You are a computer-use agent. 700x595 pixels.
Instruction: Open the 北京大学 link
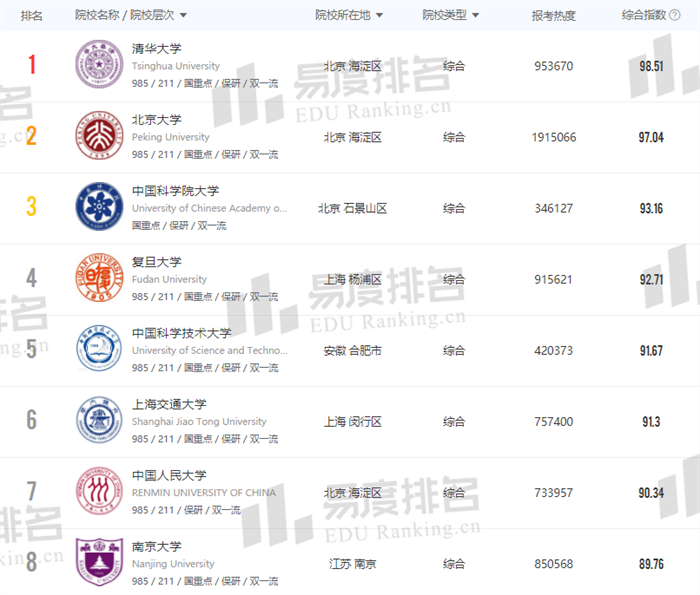(x=157, y=120)
